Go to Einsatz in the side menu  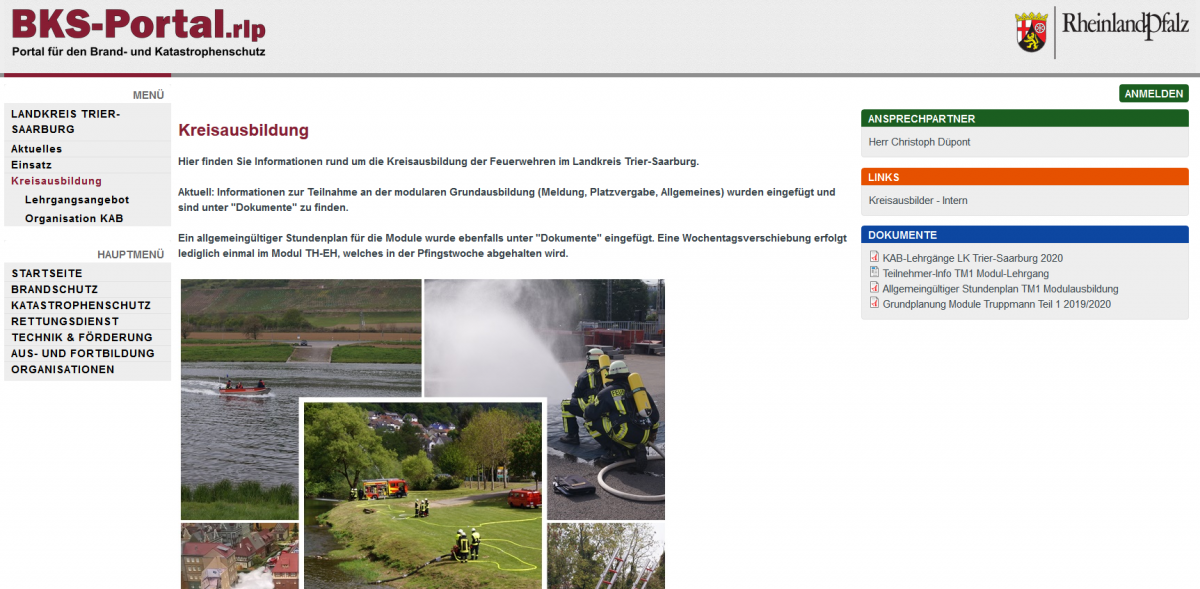[x=31, y=165]
